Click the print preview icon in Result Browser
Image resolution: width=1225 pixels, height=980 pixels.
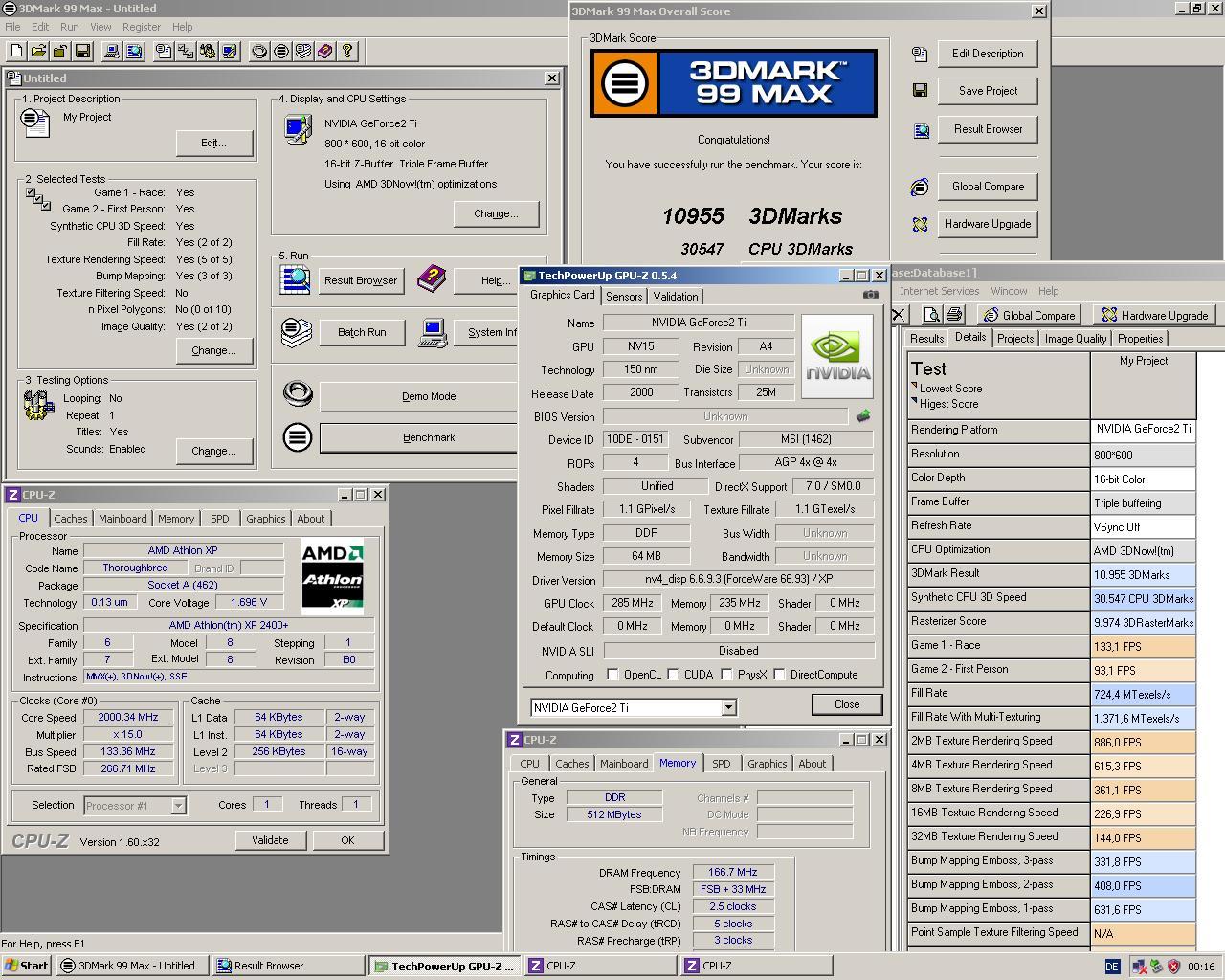pyautogui.click(x=932, y=314)
